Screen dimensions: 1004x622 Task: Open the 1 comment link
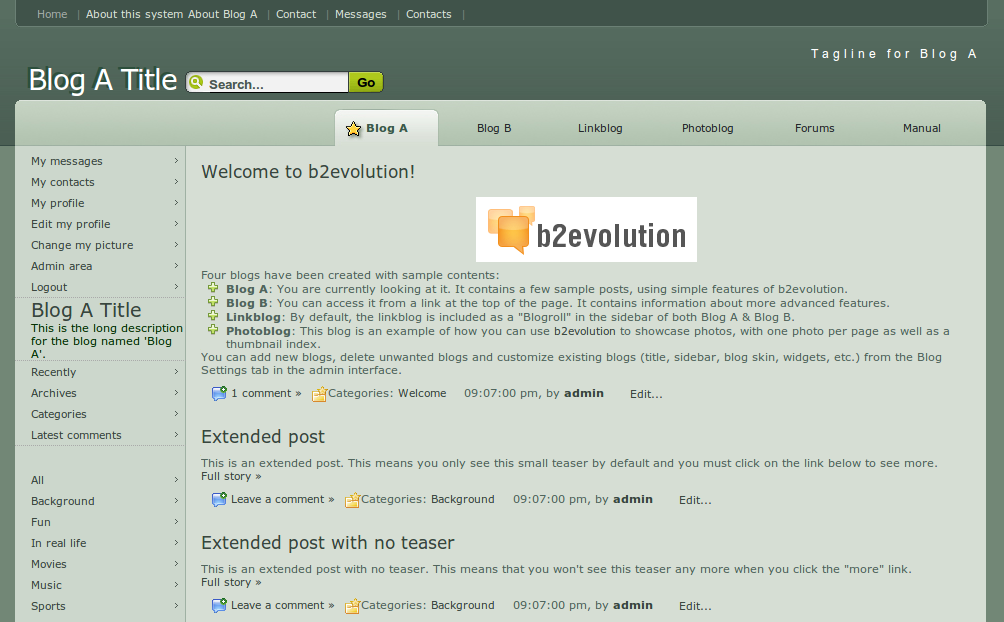[266, 393]
